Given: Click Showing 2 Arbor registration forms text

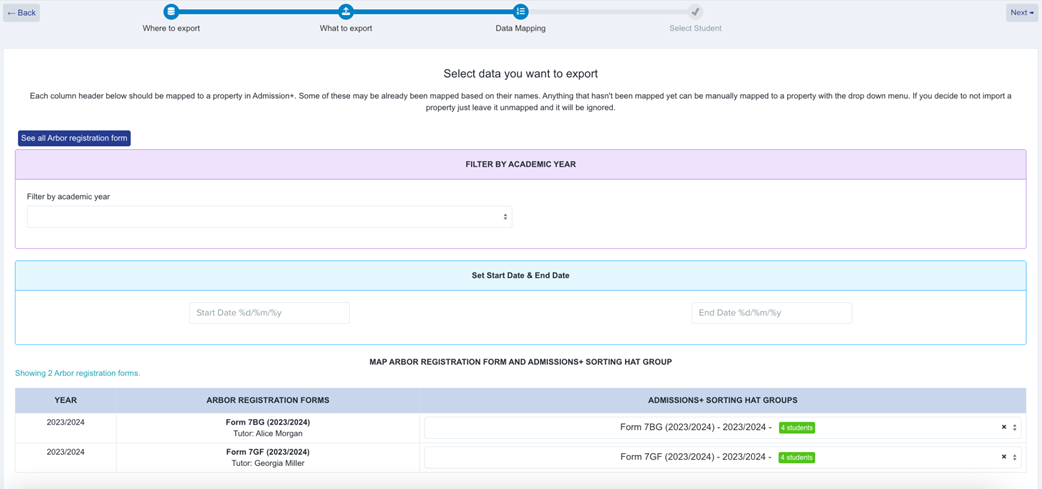Looking at the screenshot, I should click(x=78, y=373).
